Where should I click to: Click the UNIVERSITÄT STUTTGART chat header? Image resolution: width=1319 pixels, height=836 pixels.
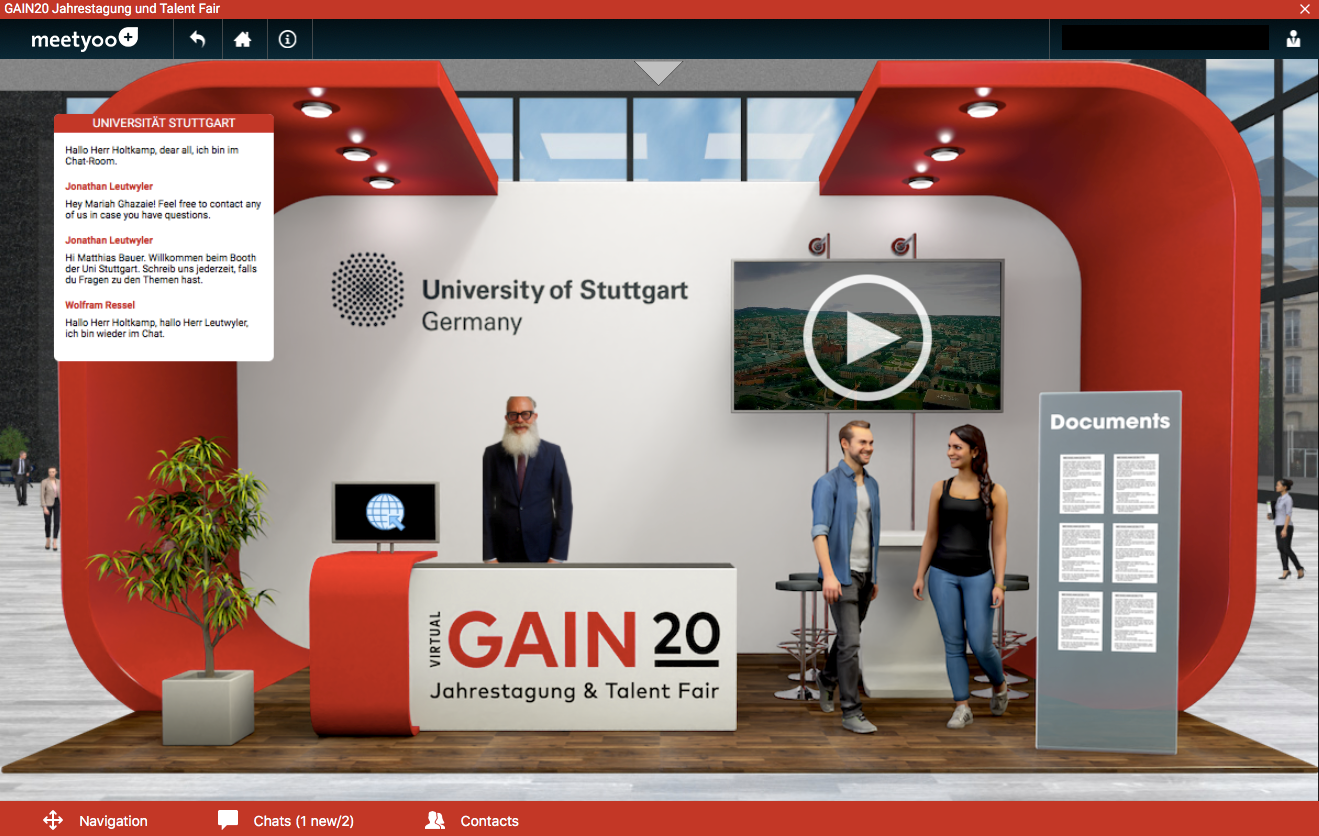(164, 123)
